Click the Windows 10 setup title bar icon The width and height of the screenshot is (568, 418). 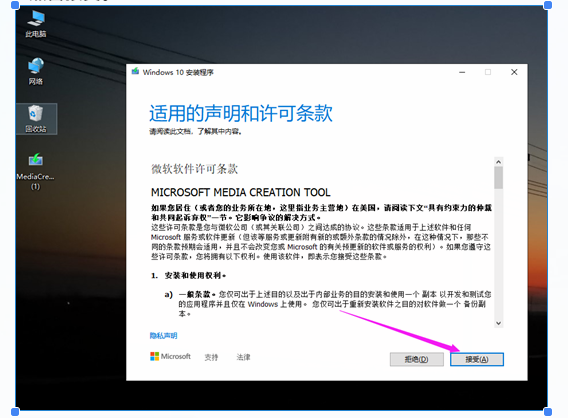(x=135, y=72)
